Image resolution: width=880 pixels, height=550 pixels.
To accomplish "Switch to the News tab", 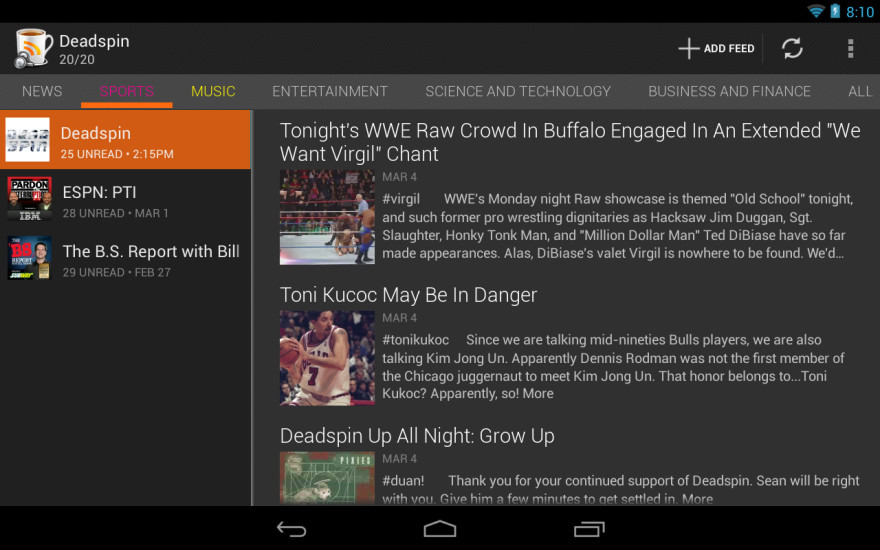I will (x=42, y=91).
